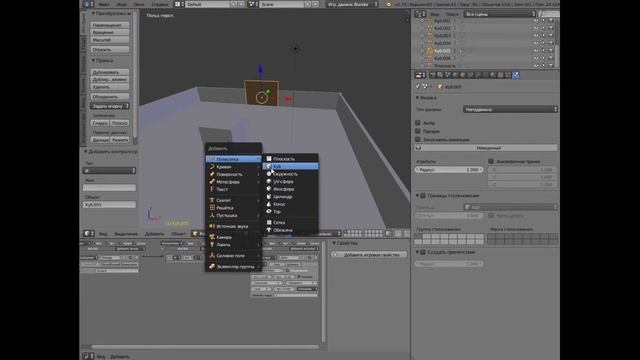The height and width of the screenshot is (360, 640).
Task: Click the Тор torus icon entry
Action: [269, 211]
